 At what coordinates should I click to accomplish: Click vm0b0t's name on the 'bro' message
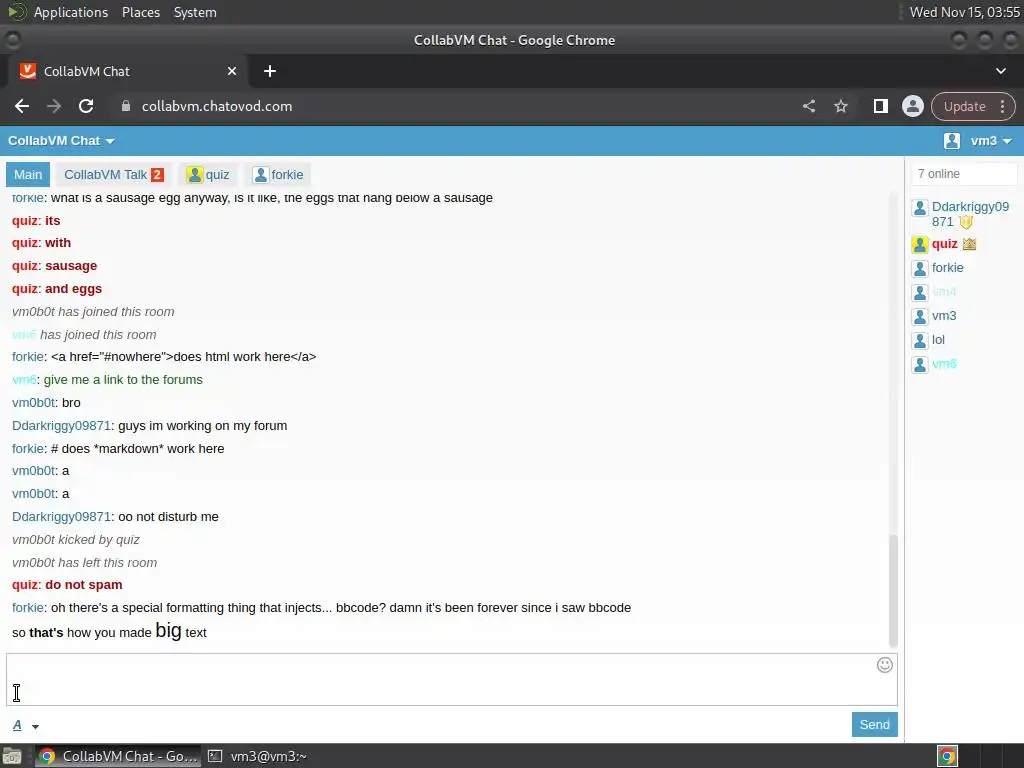(33, 403)
